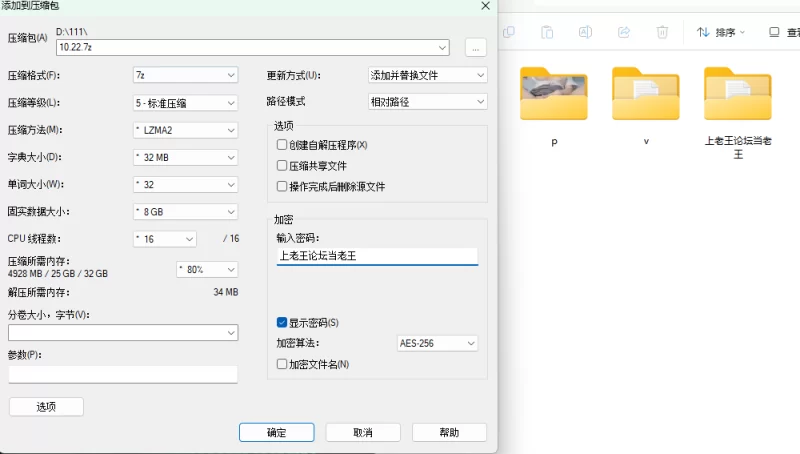Viewport: 800px width, 454px height.
Task: Click the Copy icon in Explorer toolbar
Action: pos(509,32)
